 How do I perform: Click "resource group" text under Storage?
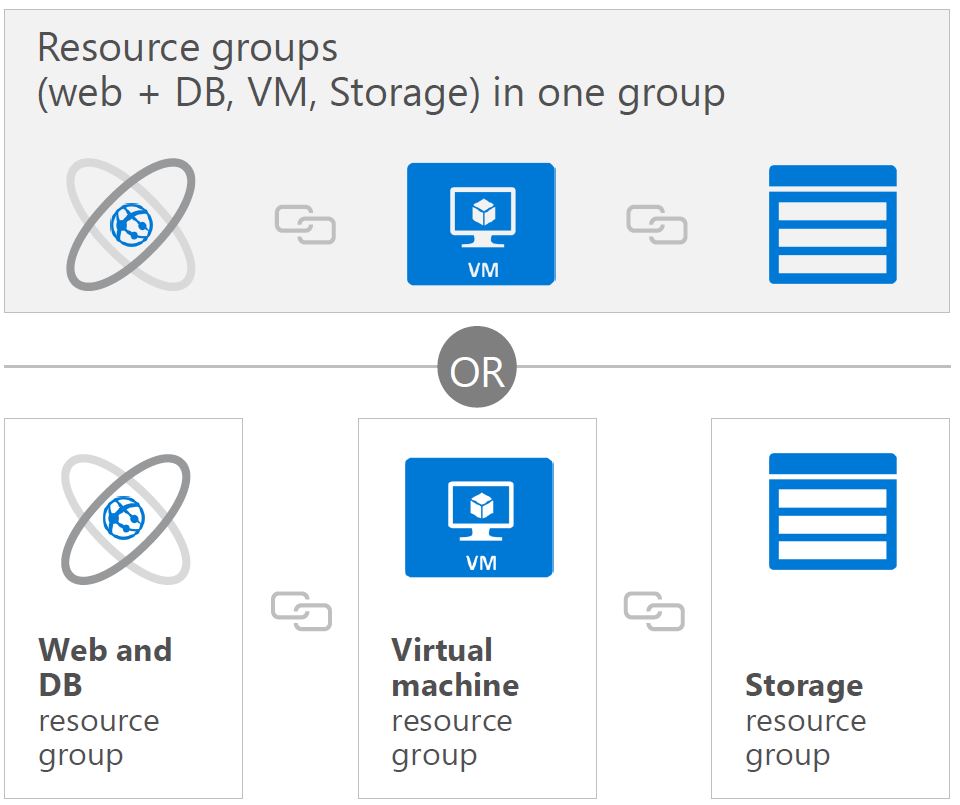tap(806, 739)
